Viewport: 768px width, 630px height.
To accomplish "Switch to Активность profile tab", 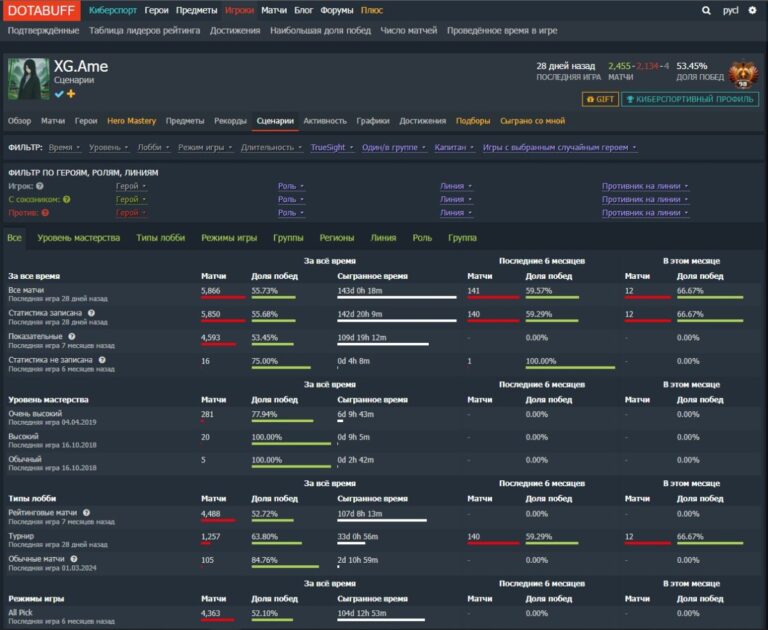I will (325, 121).
